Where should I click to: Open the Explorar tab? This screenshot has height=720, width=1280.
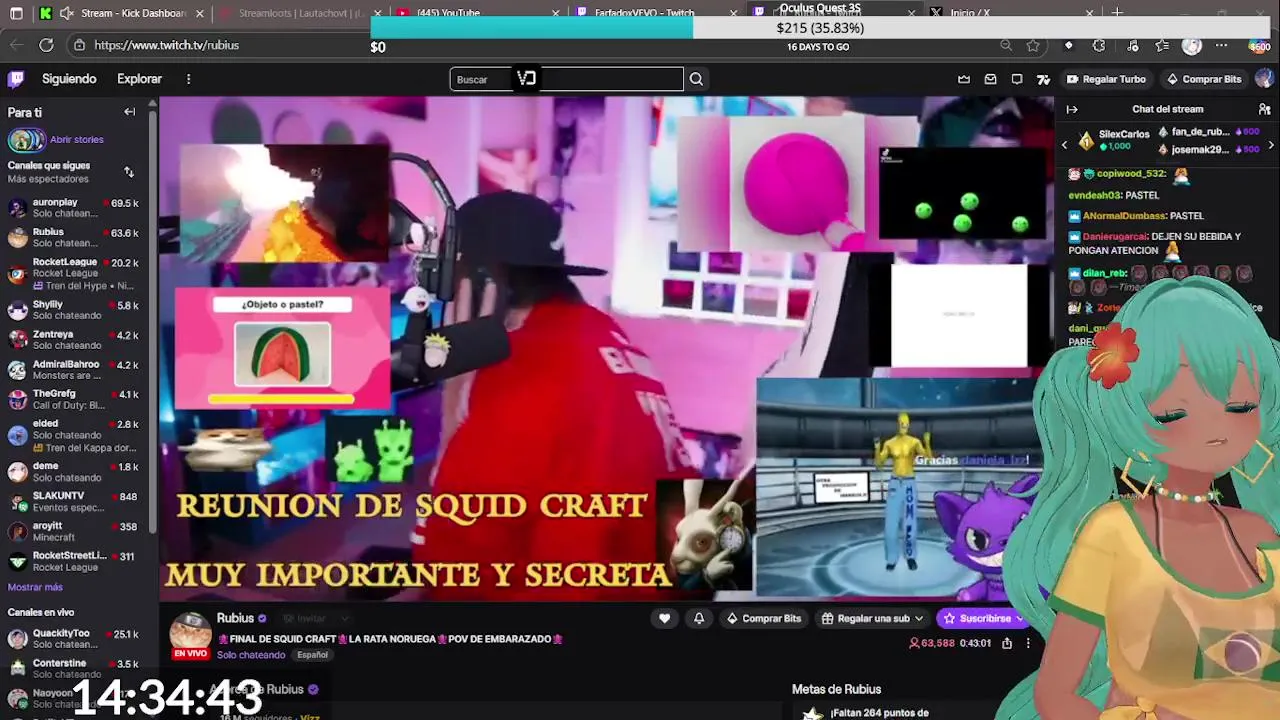coord(139,79)
